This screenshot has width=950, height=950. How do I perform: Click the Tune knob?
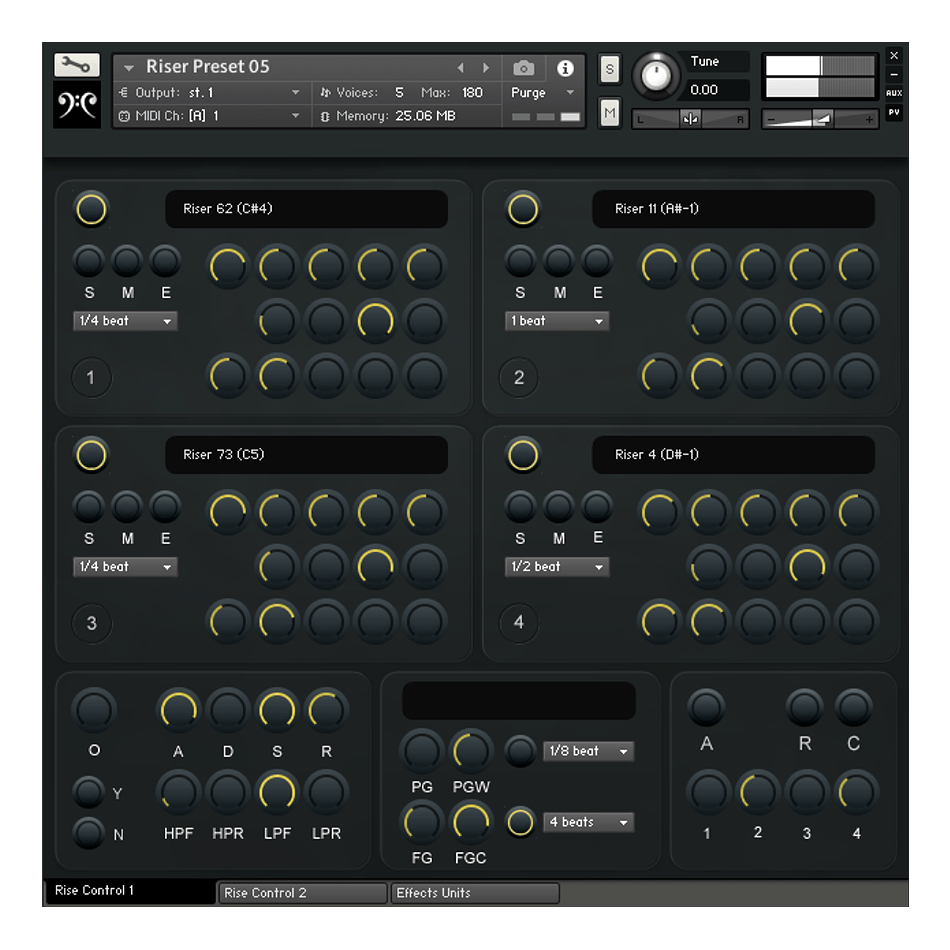click(x=656, y=76)
